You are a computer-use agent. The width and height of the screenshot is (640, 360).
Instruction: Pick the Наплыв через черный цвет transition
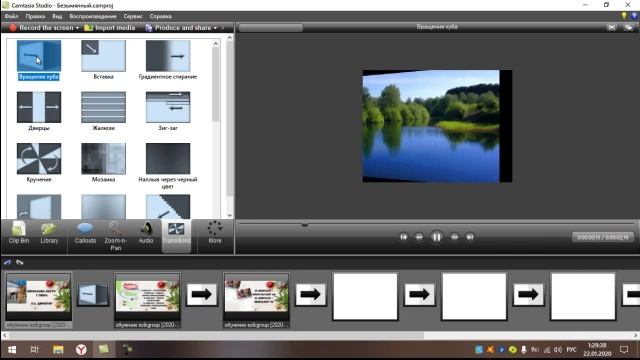[168, 158]
